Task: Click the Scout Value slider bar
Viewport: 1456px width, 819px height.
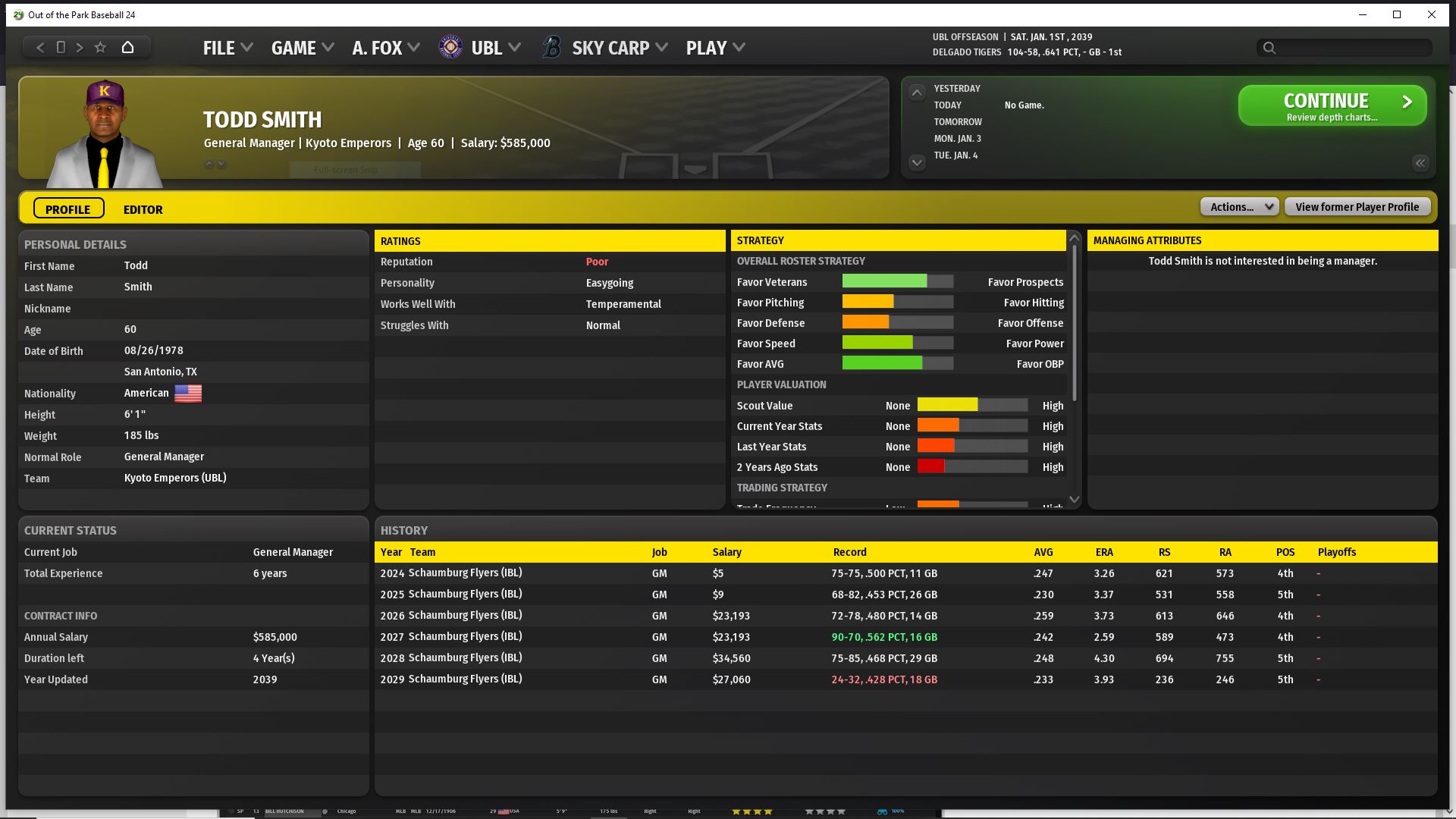Action: (971, 405)
